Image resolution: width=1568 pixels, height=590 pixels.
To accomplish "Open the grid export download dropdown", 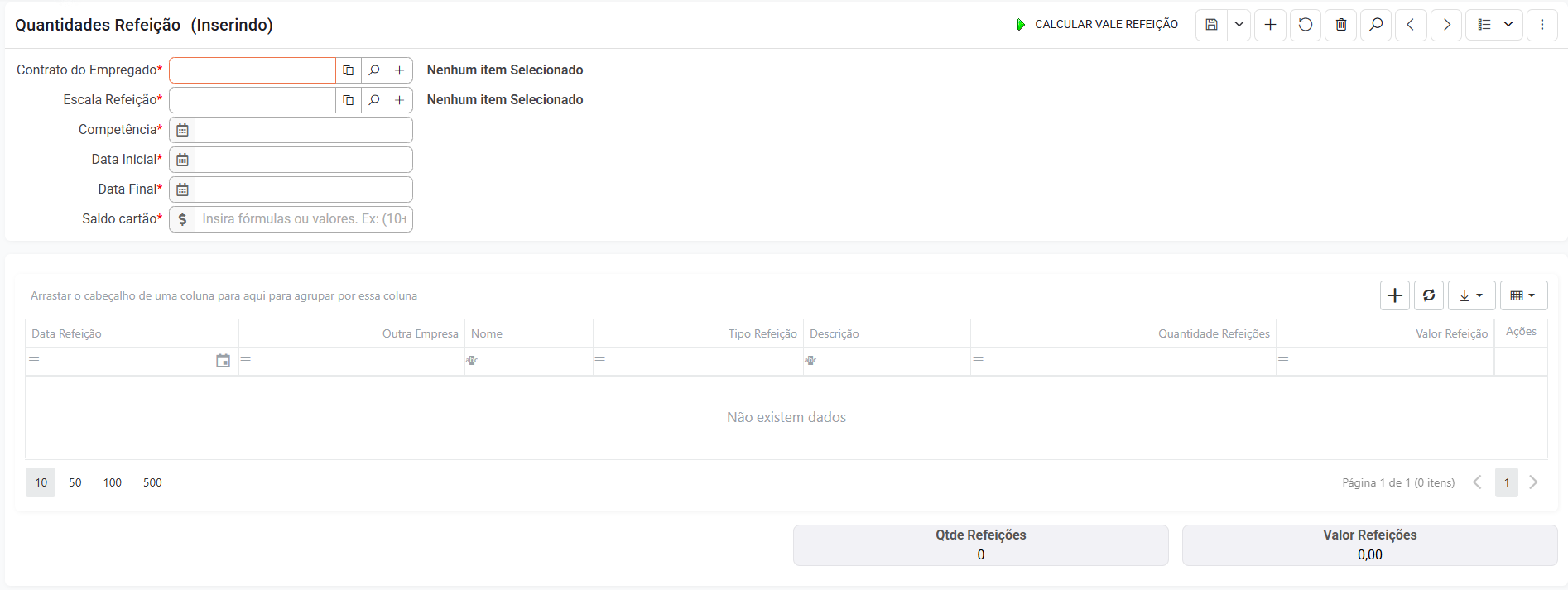I will point(1471,295).
